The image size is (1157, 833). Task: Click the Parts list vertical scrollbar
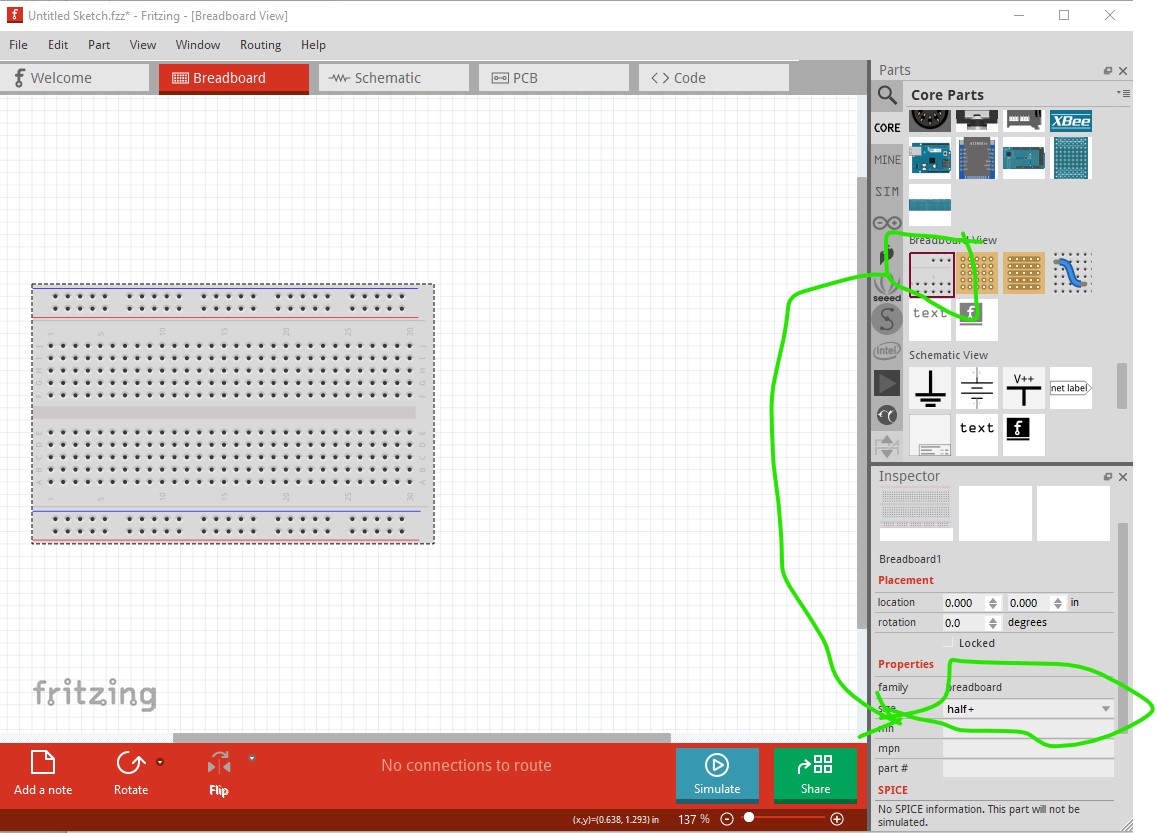(1122, 386)
